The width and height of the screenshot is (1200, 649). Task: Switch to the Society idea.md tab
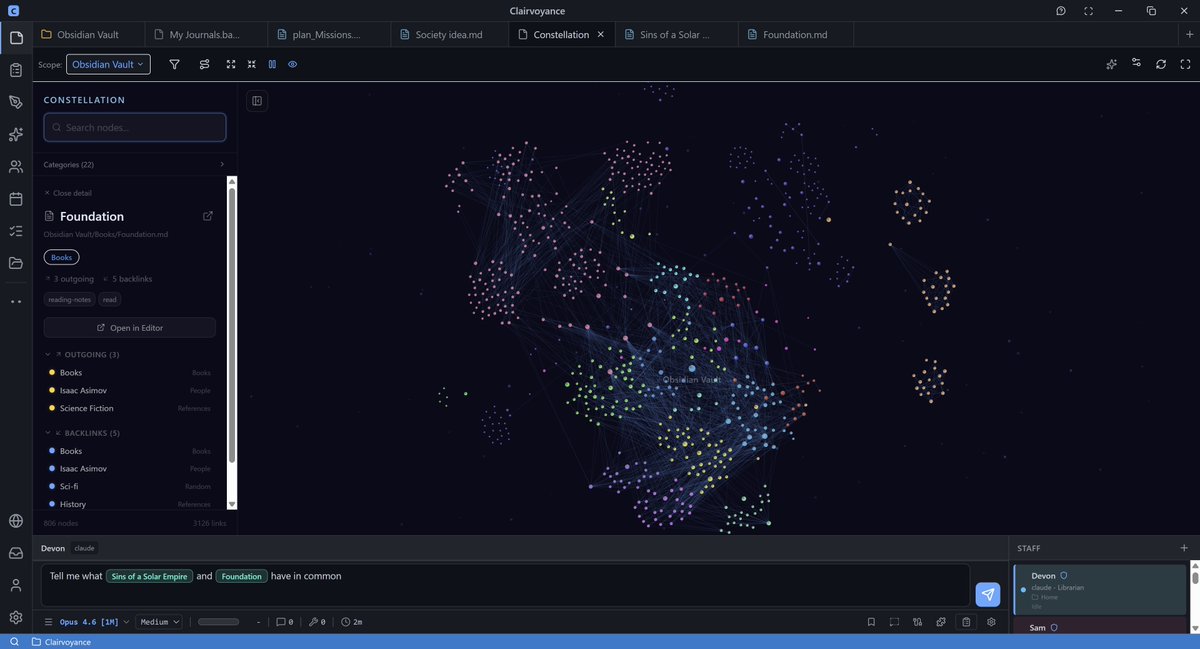[448, 34]
